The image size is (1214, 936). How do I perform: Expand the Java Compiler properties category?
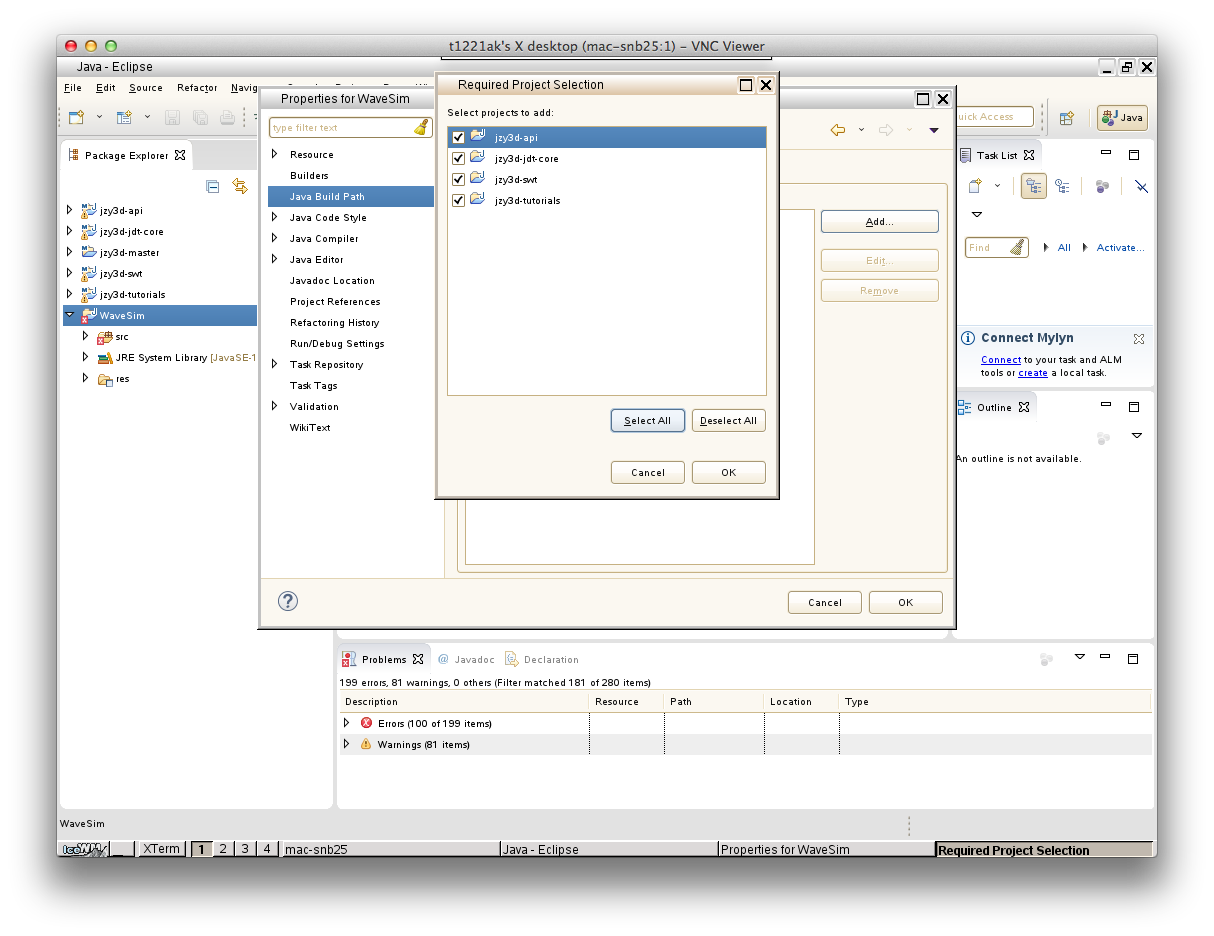[x=275, y=238]
